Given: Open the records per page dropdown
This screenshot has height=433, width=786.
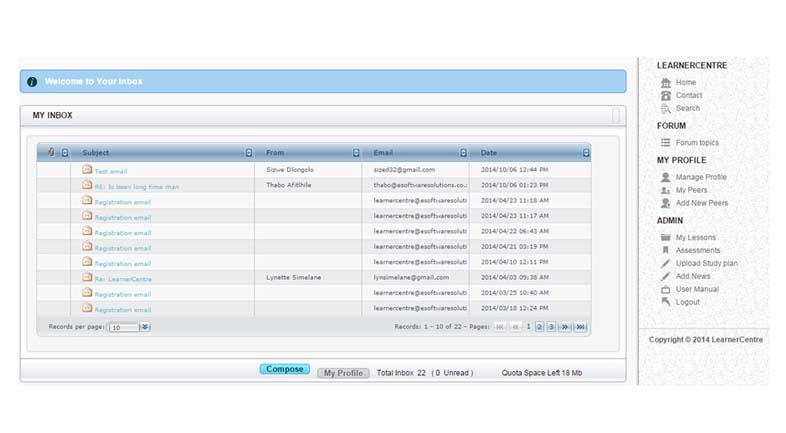Looking at the screenshot, I should click(145, 327).
